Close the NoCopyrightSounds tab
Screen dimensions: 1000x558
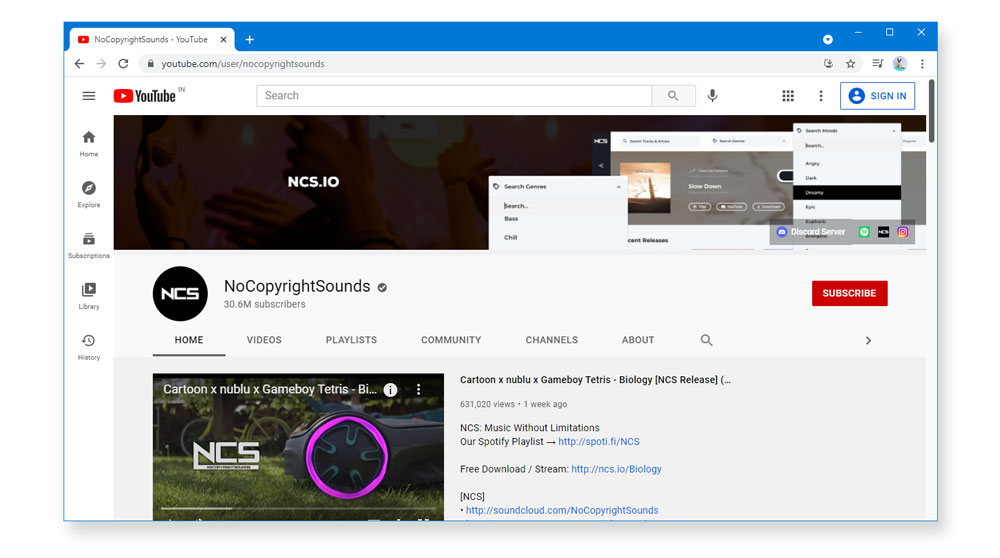pyautogui.click(x=223, y=40)
